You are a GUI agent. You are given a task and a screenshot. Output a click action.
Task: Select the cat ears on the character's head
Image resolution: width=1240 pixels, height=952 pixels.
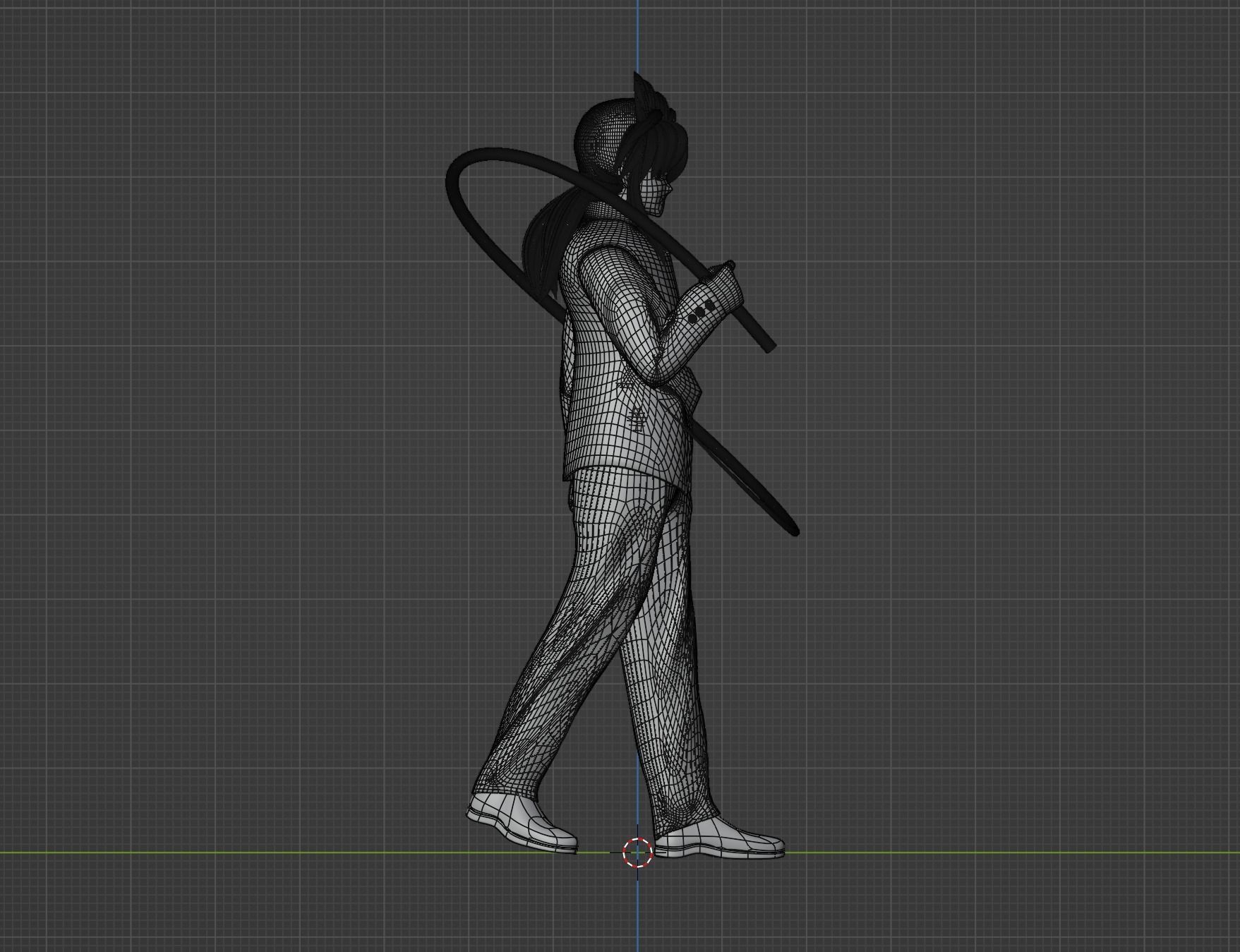[651, 97]
